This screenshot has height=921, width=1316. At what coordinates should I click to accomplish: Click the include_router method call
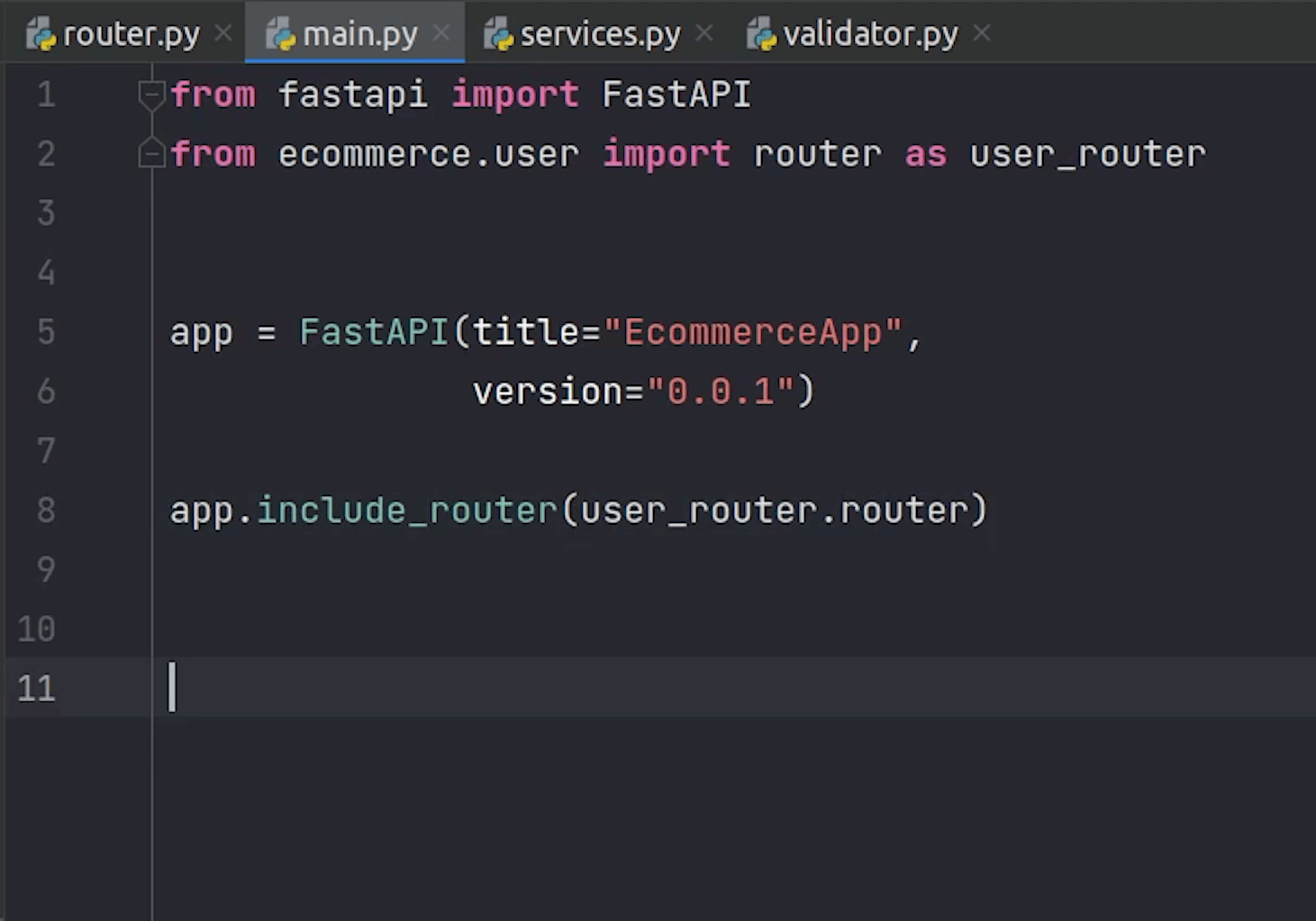tap(407, 510)
